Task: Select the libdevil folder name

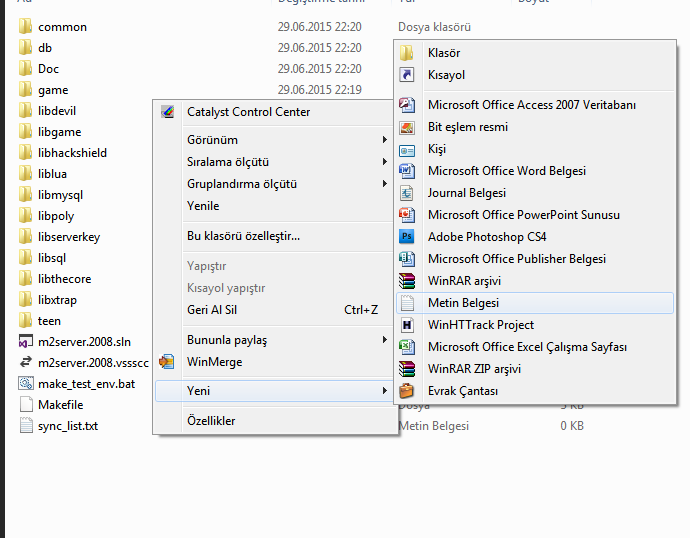Action: (x=57, y=110)
